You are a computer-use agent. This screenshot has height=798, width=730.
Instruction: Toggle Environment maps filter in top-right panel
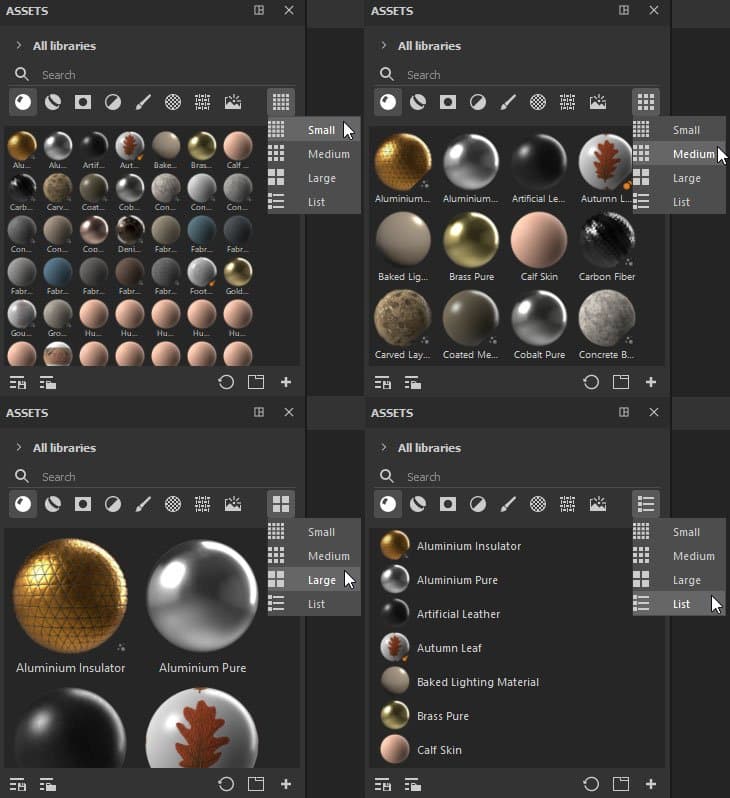[598, 102]
